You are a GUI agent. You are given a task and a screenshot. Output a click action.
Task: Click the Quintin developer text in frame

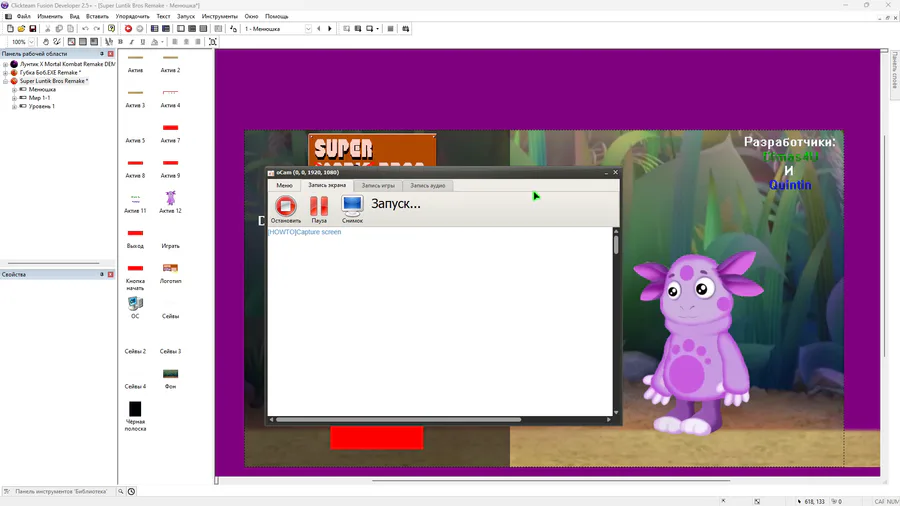790,185
